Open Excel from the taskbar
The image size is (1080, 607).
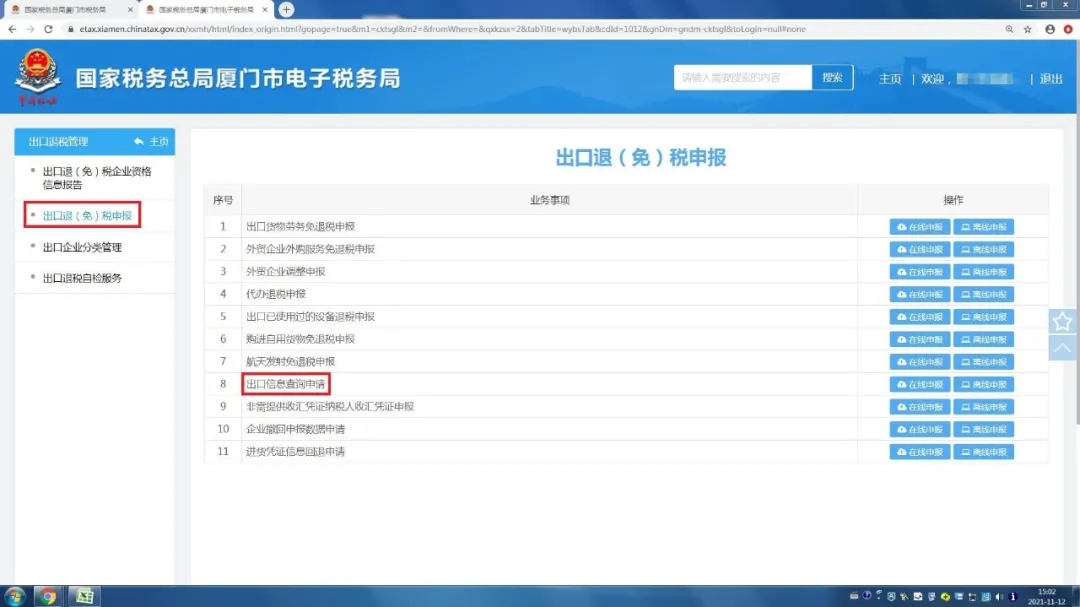click(x=86, y=596)
